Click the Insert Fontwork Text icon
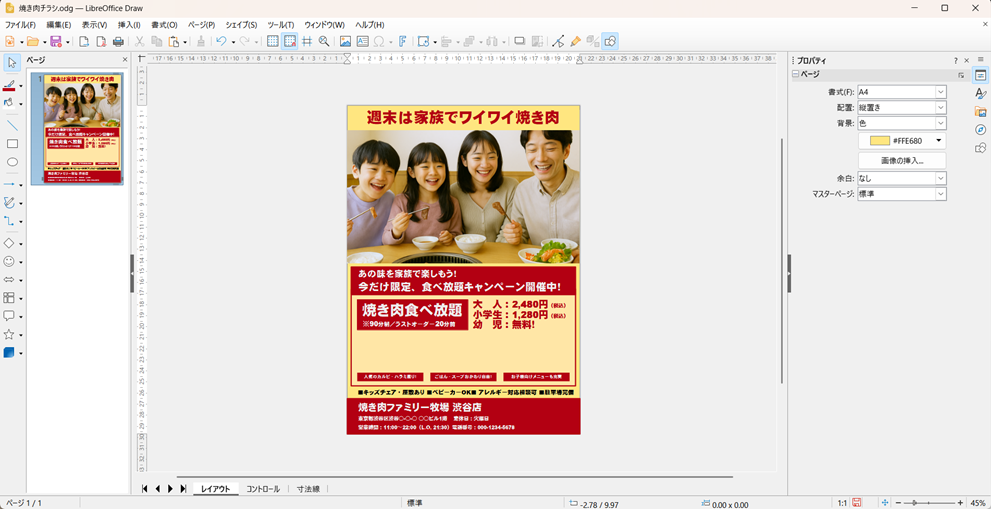 [x=402, y=42]
